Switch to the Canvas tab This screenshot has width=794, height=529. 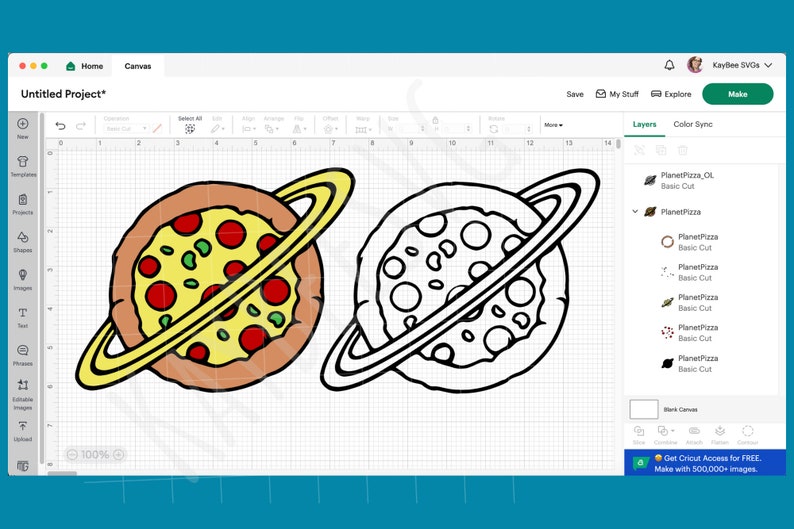pyautogui.click(x=138, y=66)
